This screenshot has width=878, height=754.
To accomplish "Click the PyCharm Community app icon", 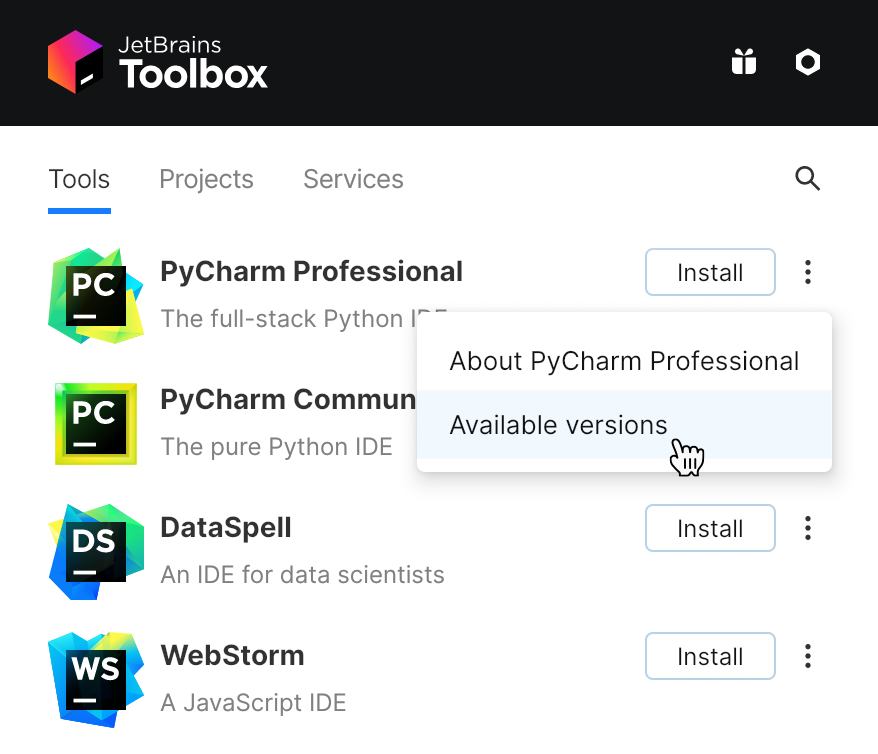I will 95,423.
